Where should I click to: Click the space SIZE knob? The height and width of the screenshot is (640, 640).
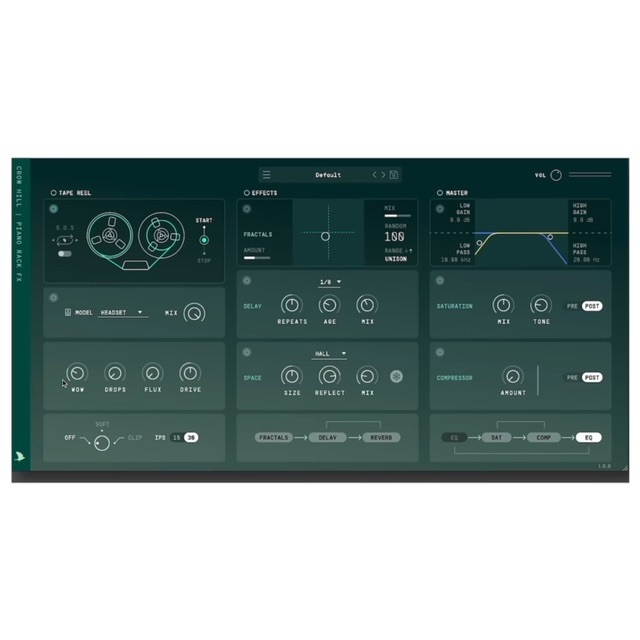[291, 376]
